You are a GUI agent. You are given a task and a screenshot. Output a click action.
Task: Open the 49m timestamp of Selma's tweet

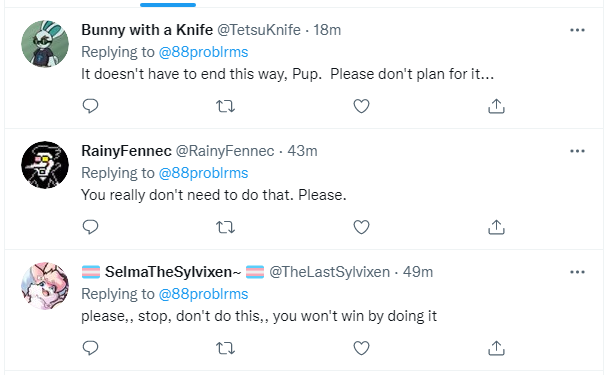click(418, 272)
